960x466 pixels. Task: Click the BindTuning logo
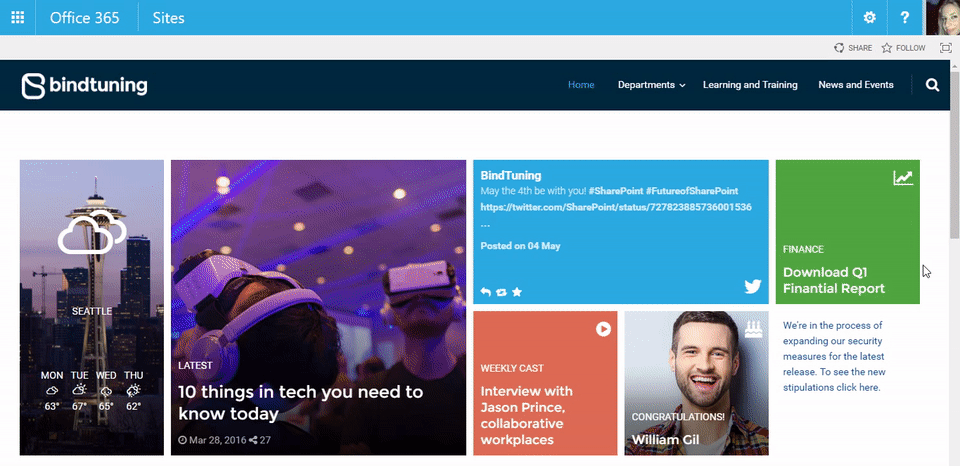click(x=84, y=86)
